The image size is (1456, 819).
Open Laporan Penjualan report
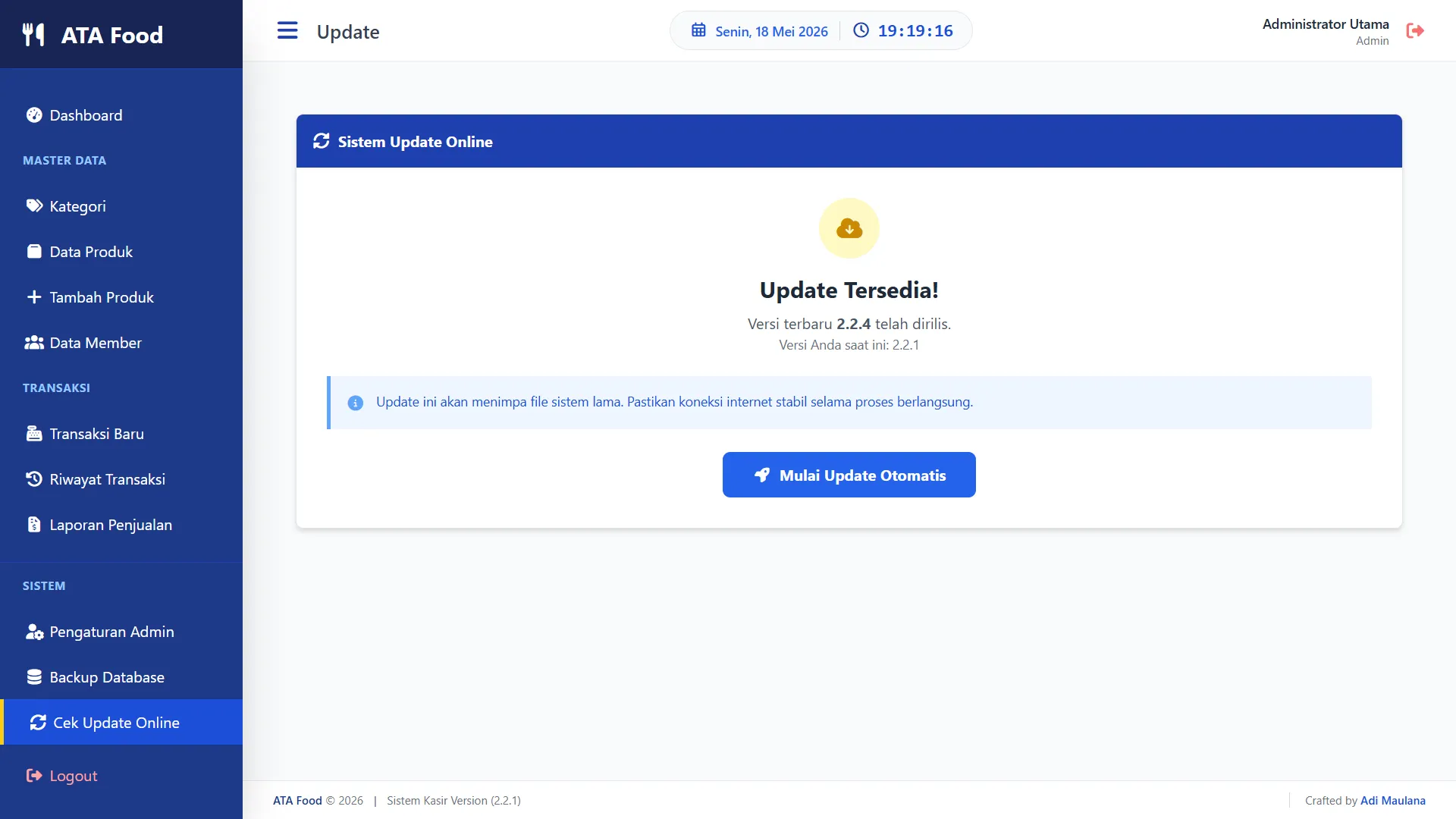(x=121, y=525)
